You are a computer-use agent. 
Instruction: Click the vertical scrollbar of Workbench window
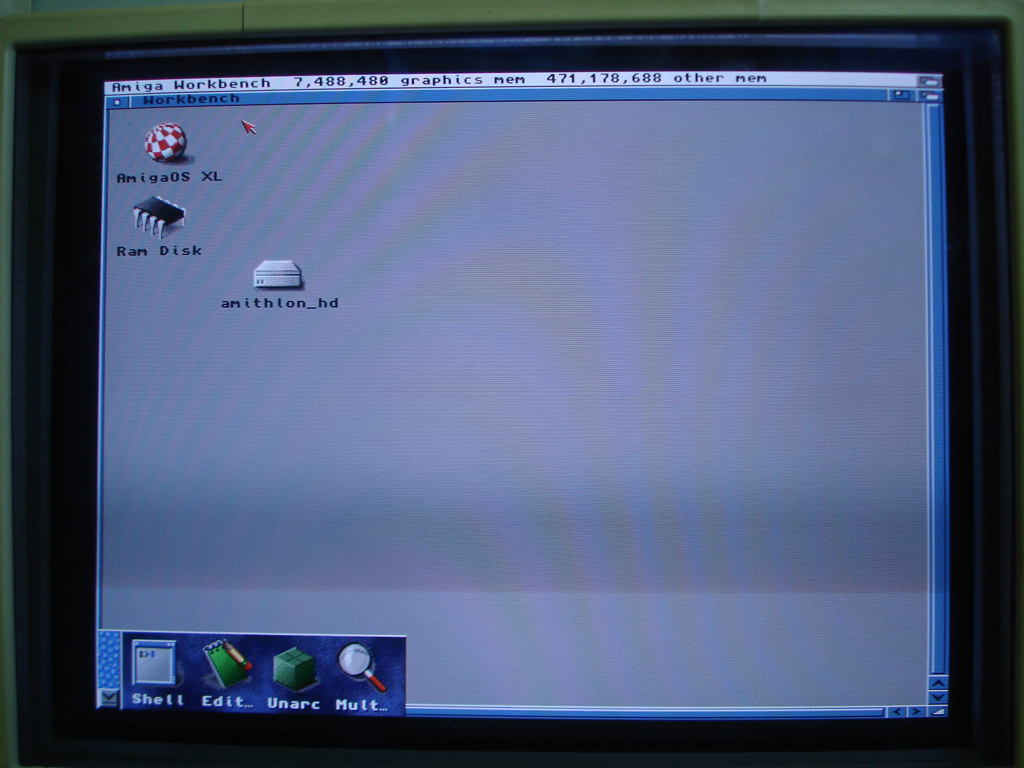tap(936, 389)
